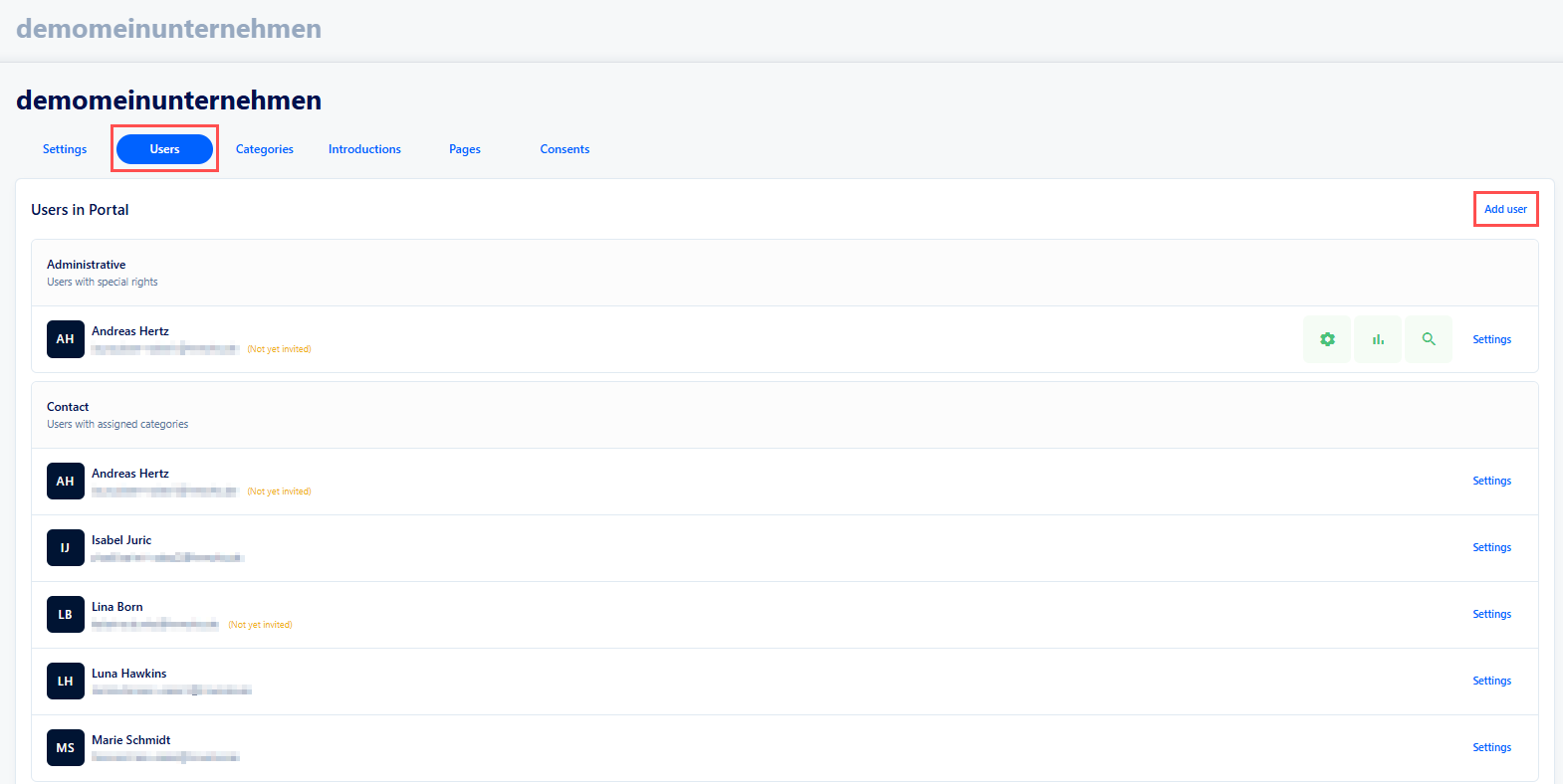Click AH avatar in Administrative section

66,339
